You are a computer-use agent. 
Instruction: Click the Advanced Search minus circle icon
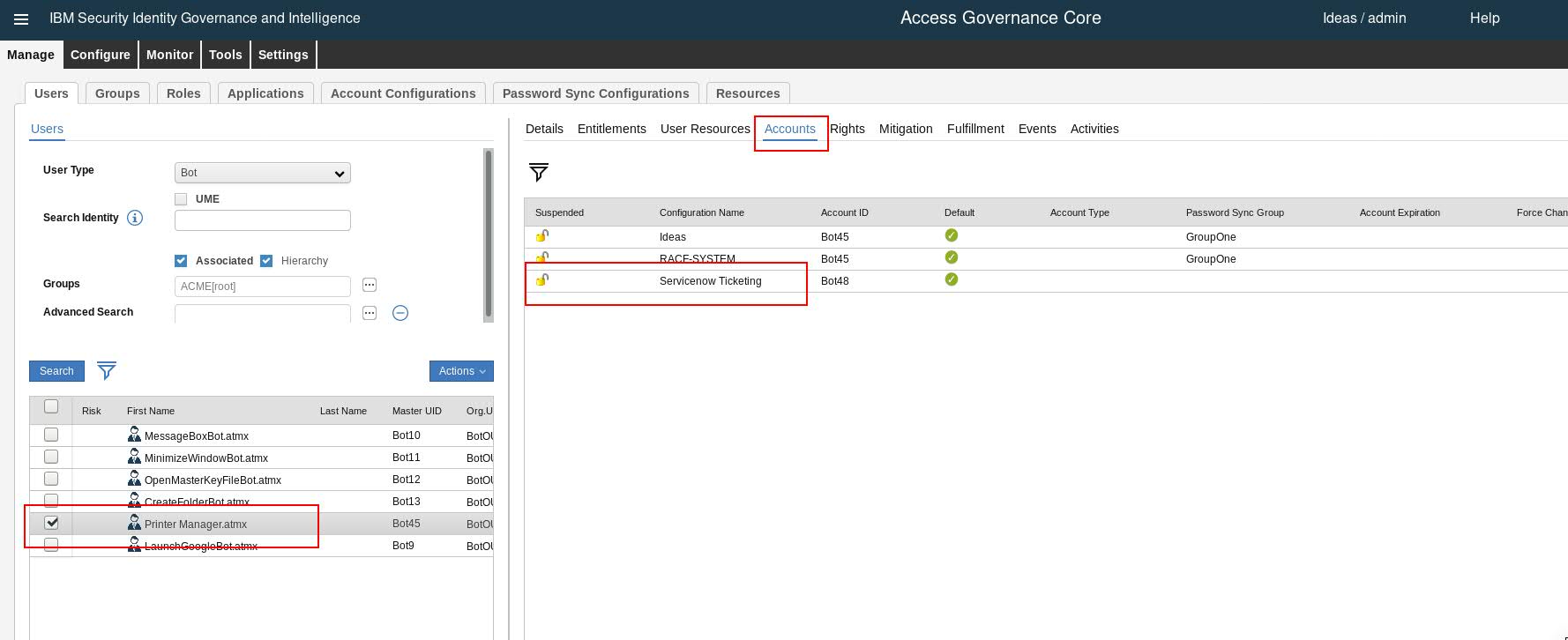400,313
